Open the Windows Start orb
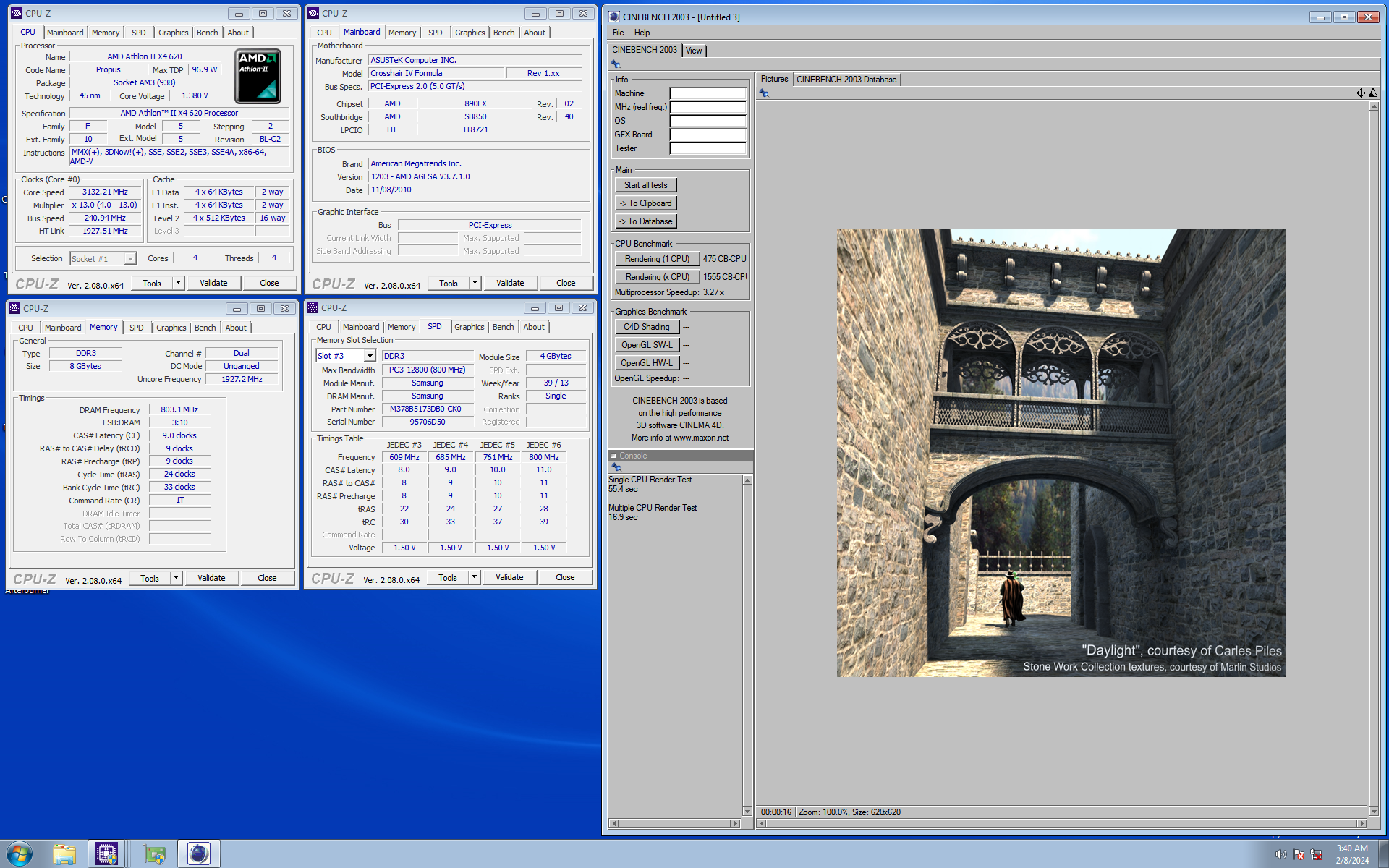 [20, 854]
